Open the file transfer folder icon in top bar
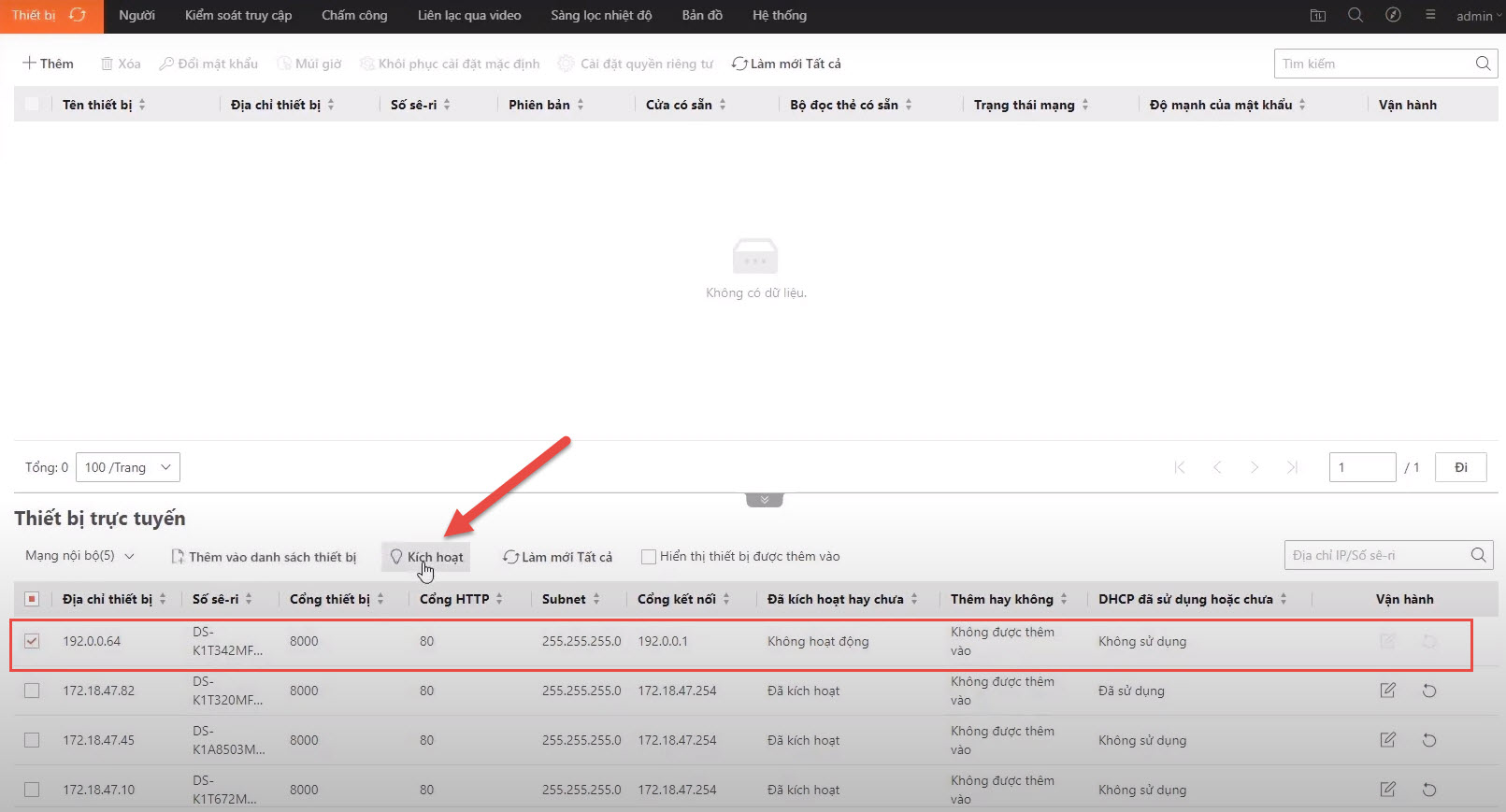 coord(1318,15)
